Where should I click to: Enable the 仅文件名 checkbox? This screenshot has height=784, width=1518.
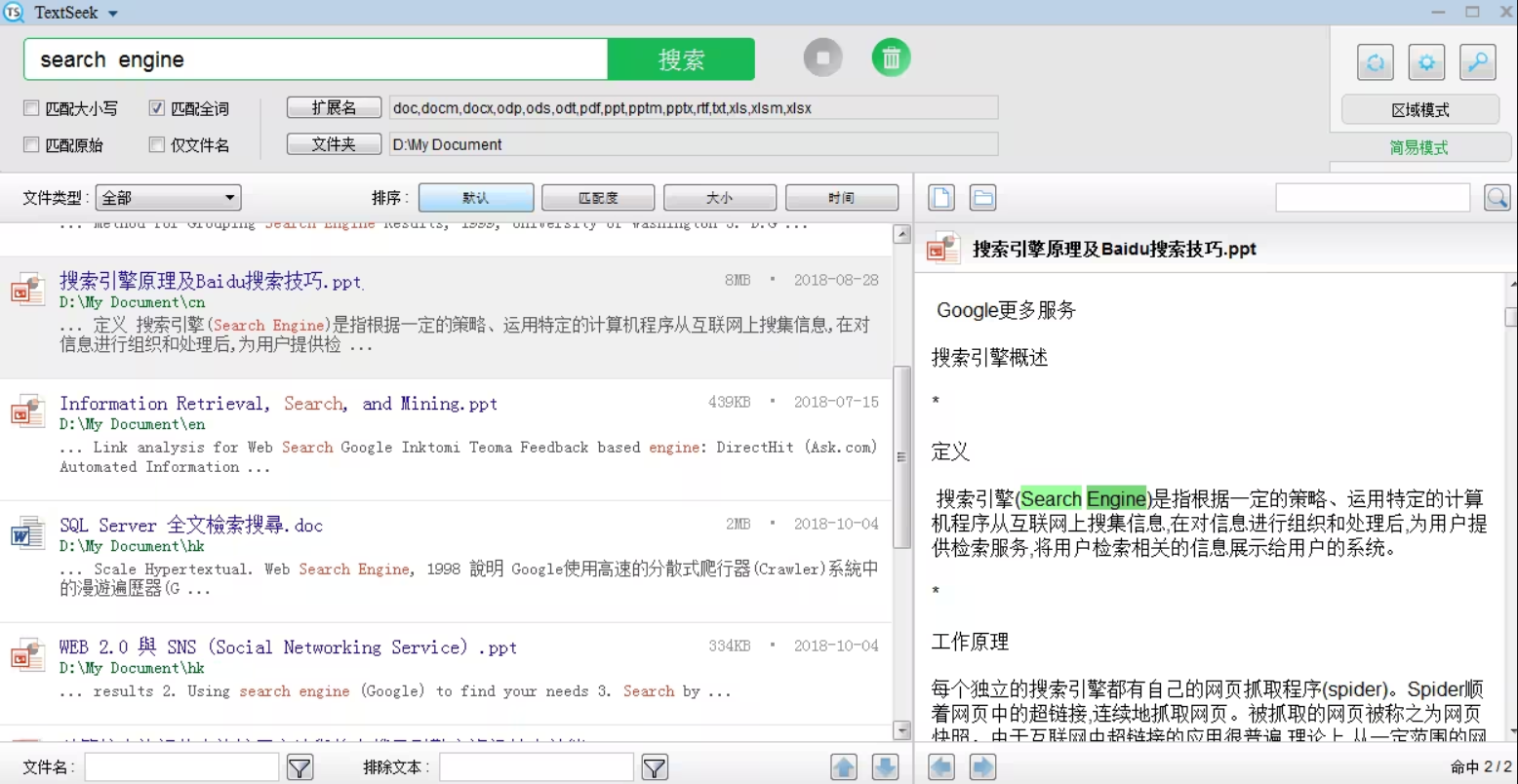click(x=156, y=143)
